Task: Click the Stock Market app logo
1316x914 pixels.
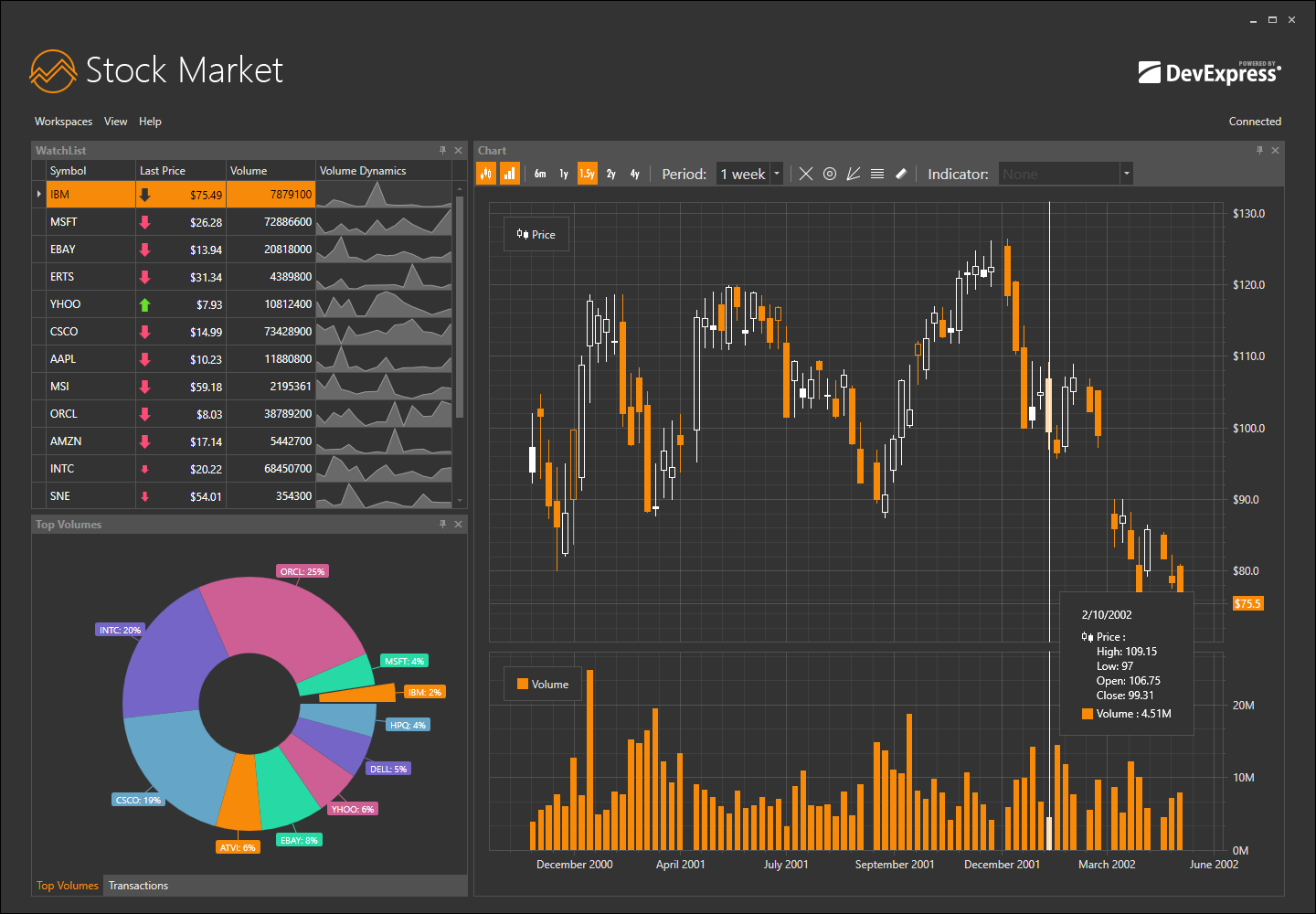Action: tap(52, 71)
